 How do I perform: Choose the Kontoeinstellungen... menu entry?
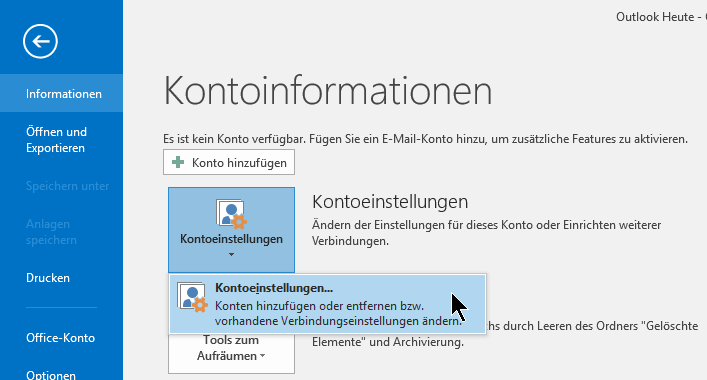tap(328, 304)
